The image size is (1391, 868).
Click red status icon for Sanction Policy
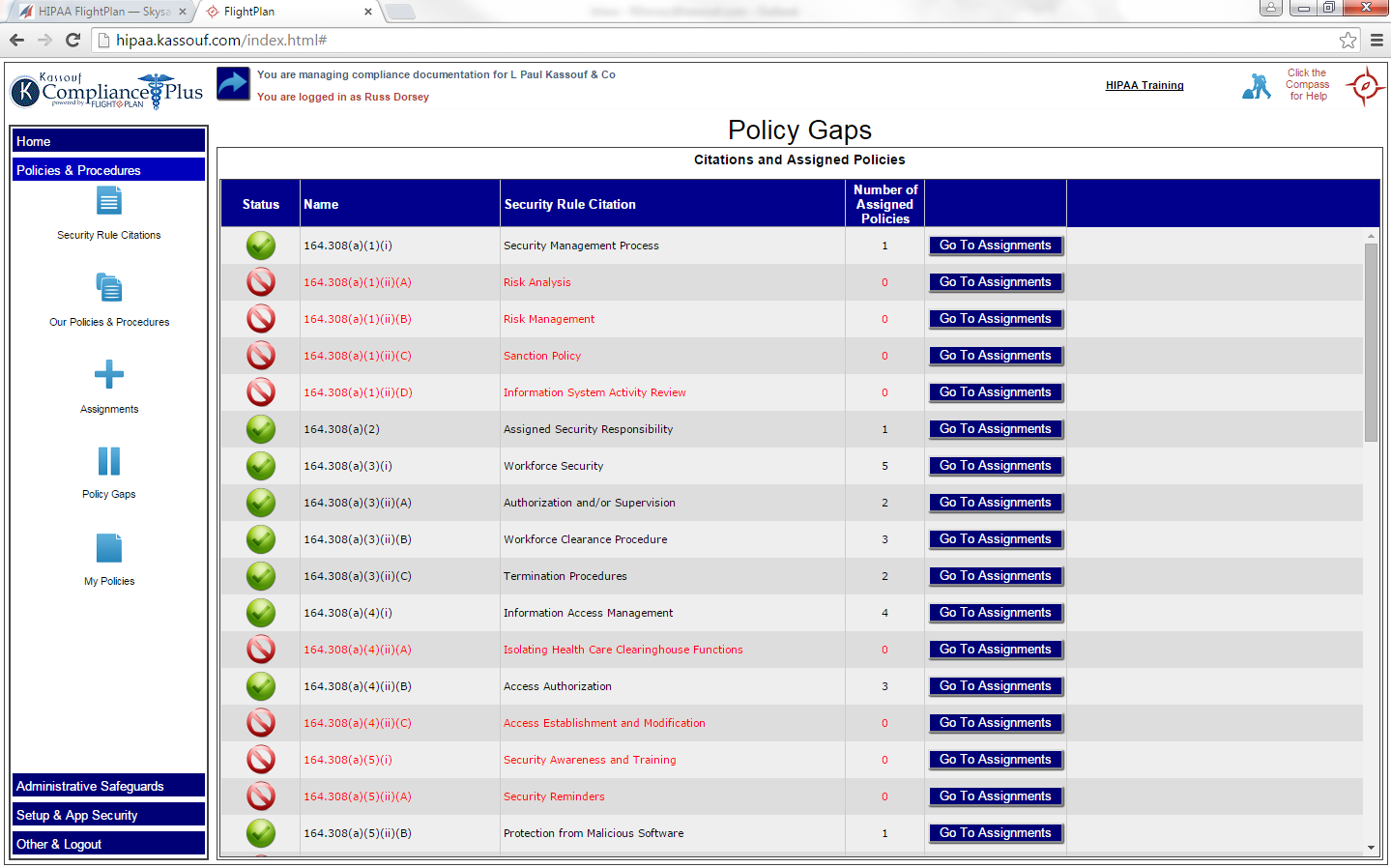tap(261, 356)
